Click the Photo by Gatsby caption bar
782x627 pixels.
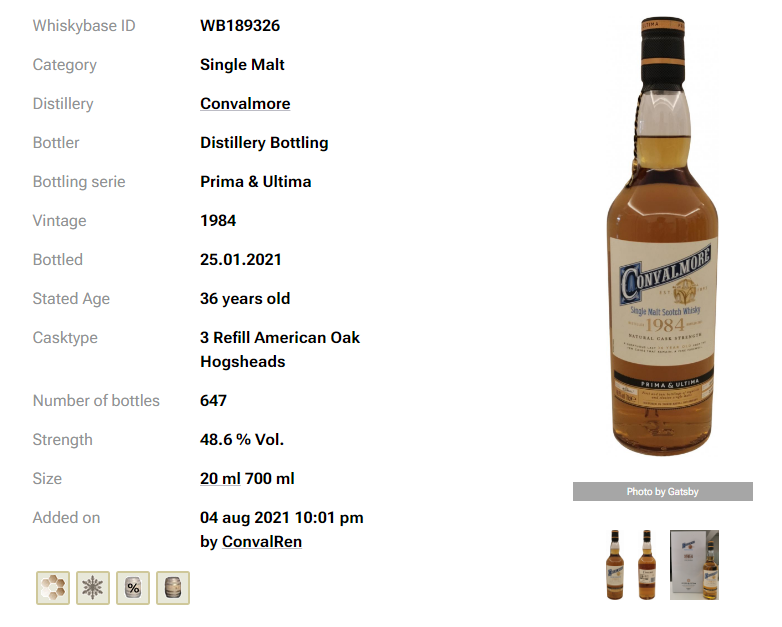(x=662, y=492)
